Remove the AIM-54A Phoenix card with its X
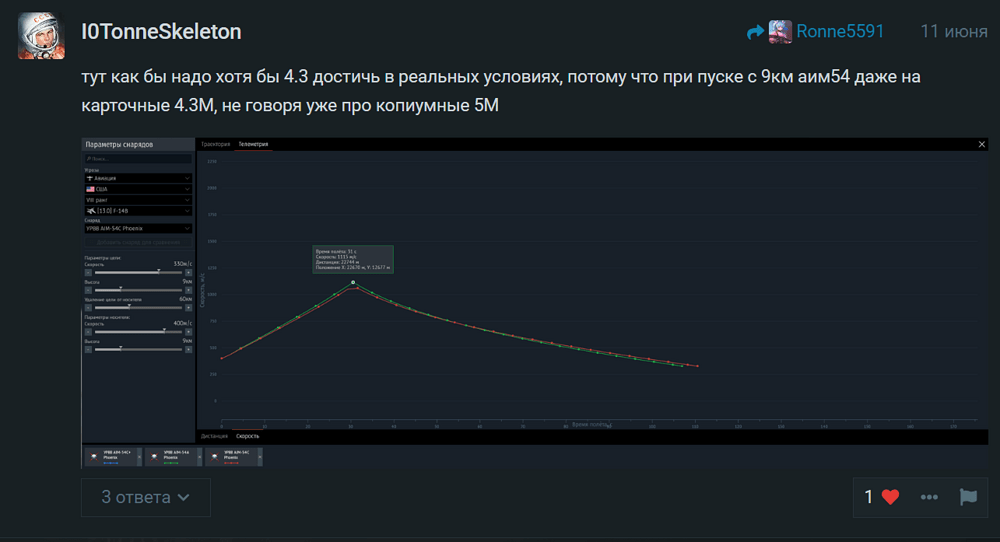The height and width of the screenshot is (542, 1000). (x=200, y=457)
